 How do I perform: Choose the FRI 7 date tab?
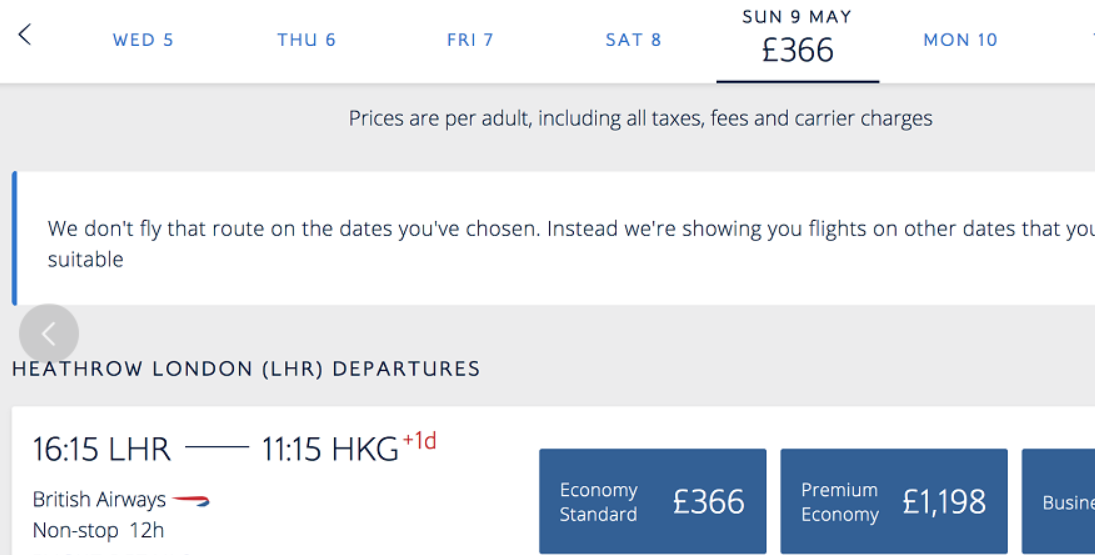tap(470, 40)
